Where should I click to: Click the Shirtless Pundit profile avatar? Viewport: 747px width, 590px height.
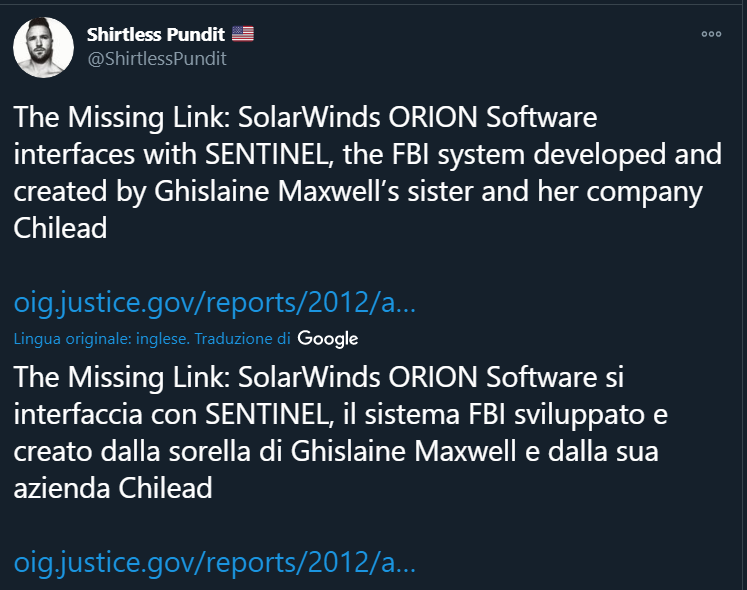coord(43,47)
